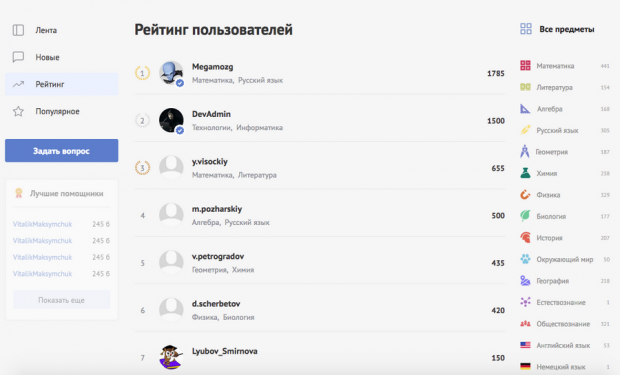Open DevAdmin user profile name
The width and height of the screenshot is (620, 375).
pos(211,114)
